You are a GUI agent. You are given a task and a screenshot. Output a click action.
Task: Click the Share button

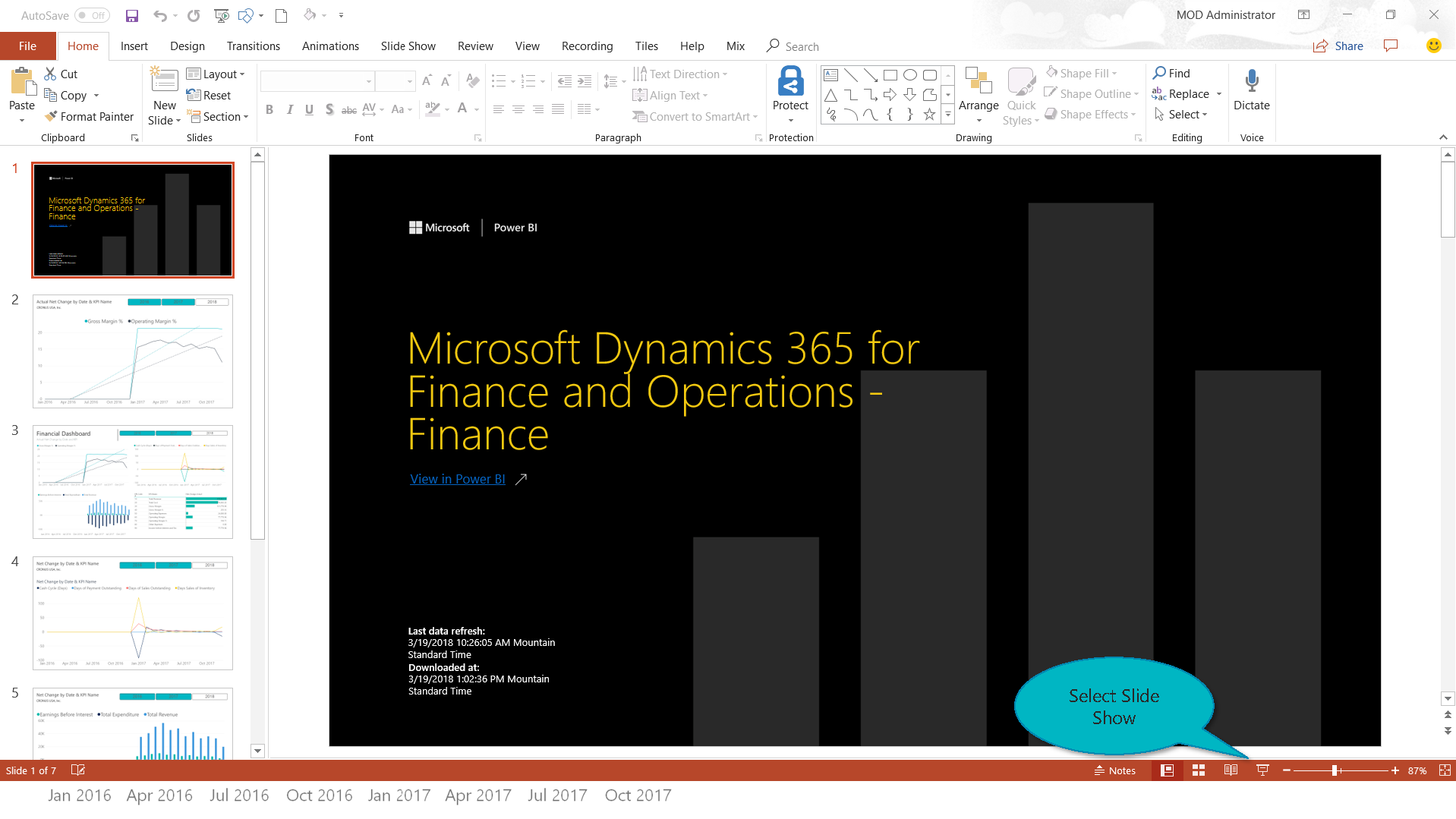1338,46
